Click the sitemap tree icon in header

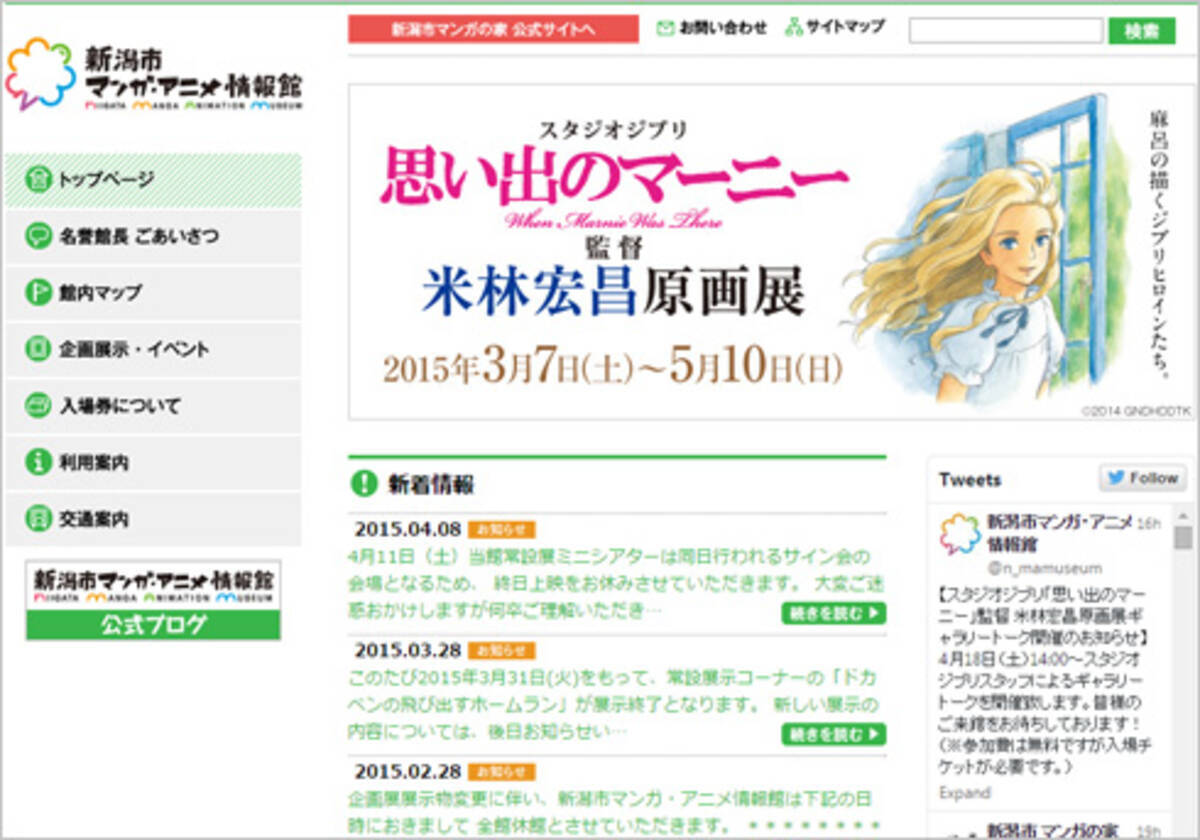(795, 27)
